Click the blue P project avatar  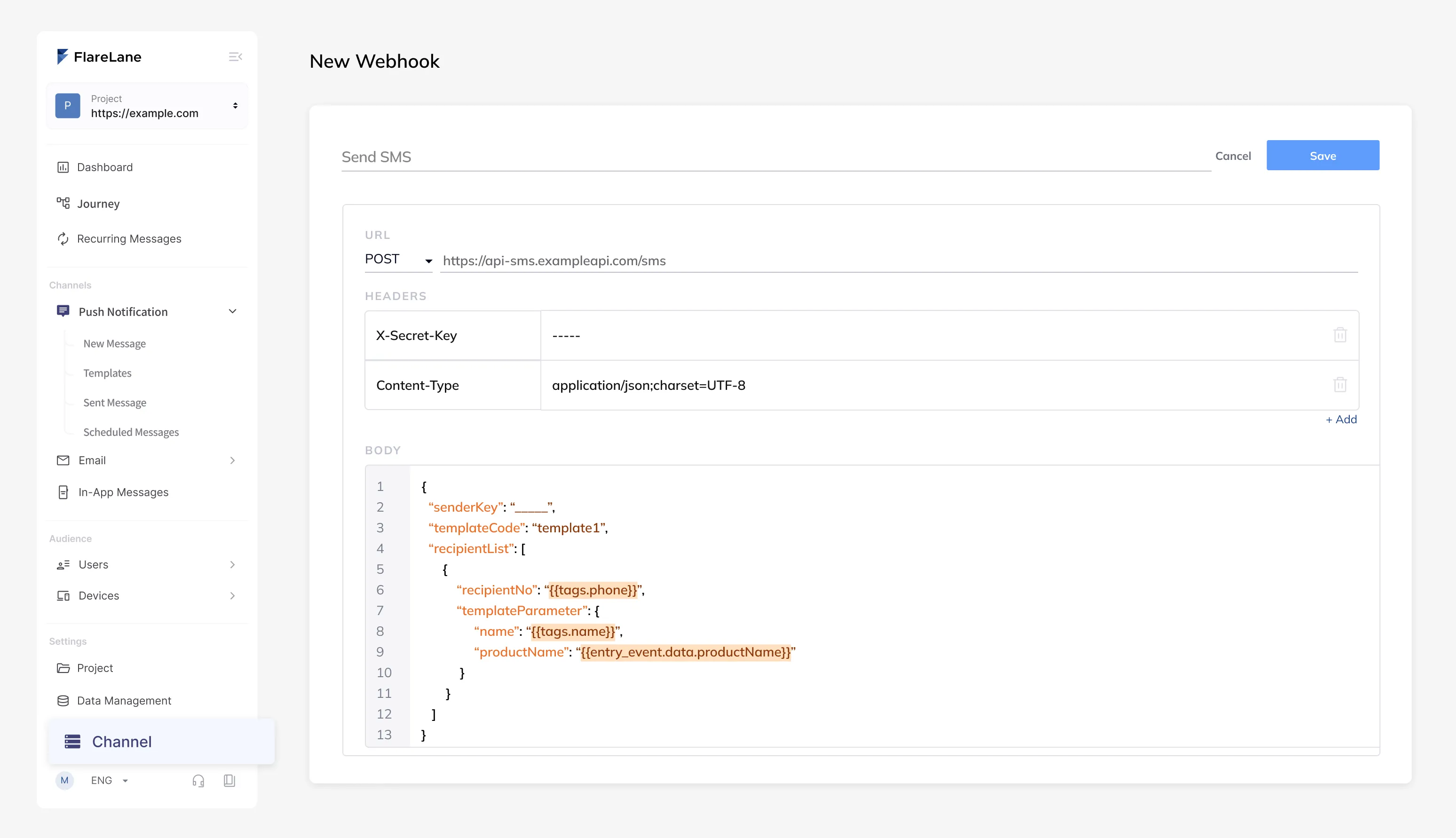[x=67, y=105]
